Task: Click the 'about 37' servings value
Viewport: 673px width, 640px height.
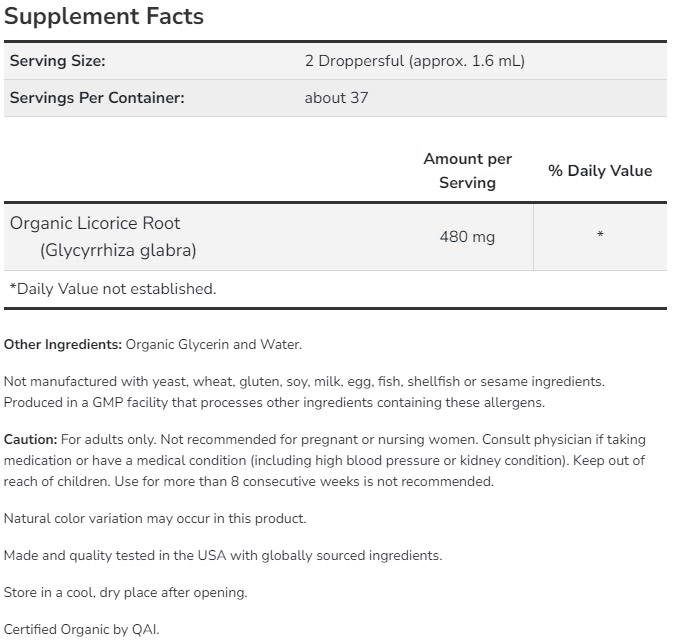Action: 337,98
